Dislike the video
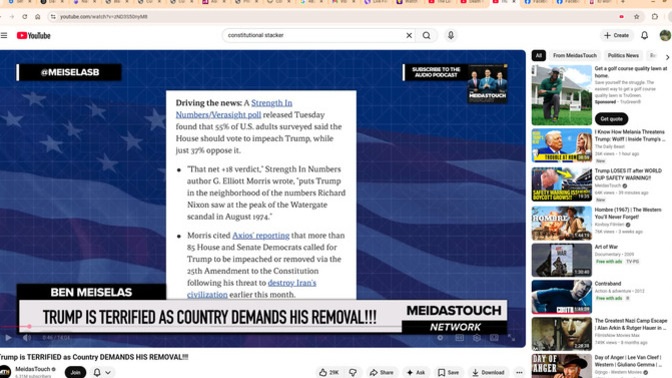The width and height of the screenshot is (672, 378). 353,372
